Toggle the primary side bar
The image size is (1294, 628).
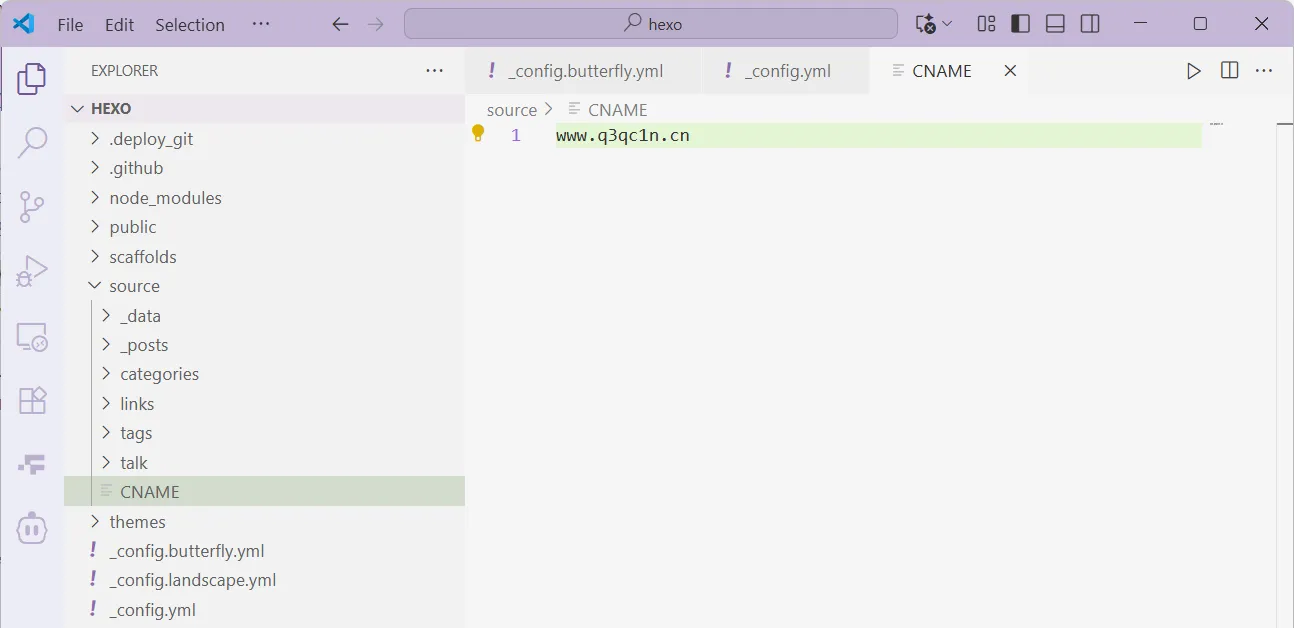(x=1020, y=24)
